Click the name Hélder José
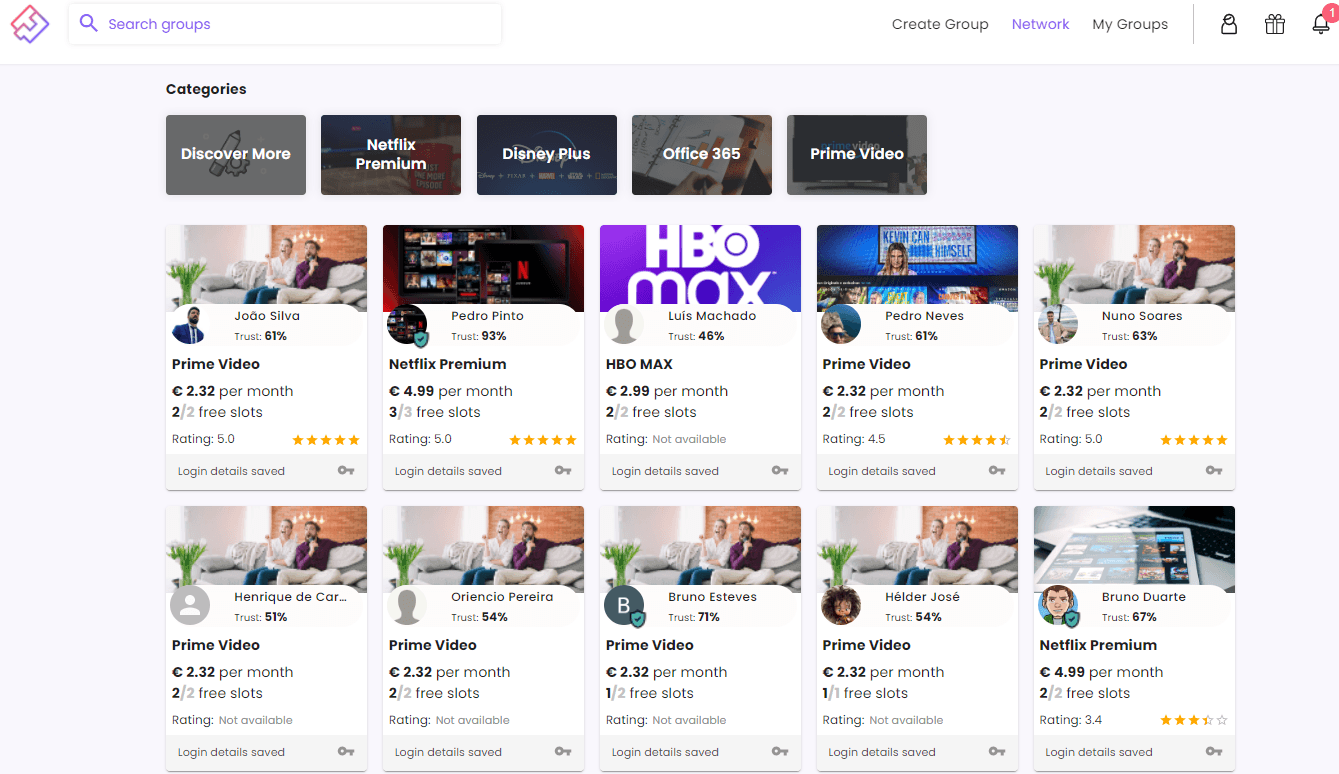 [922, 597]
